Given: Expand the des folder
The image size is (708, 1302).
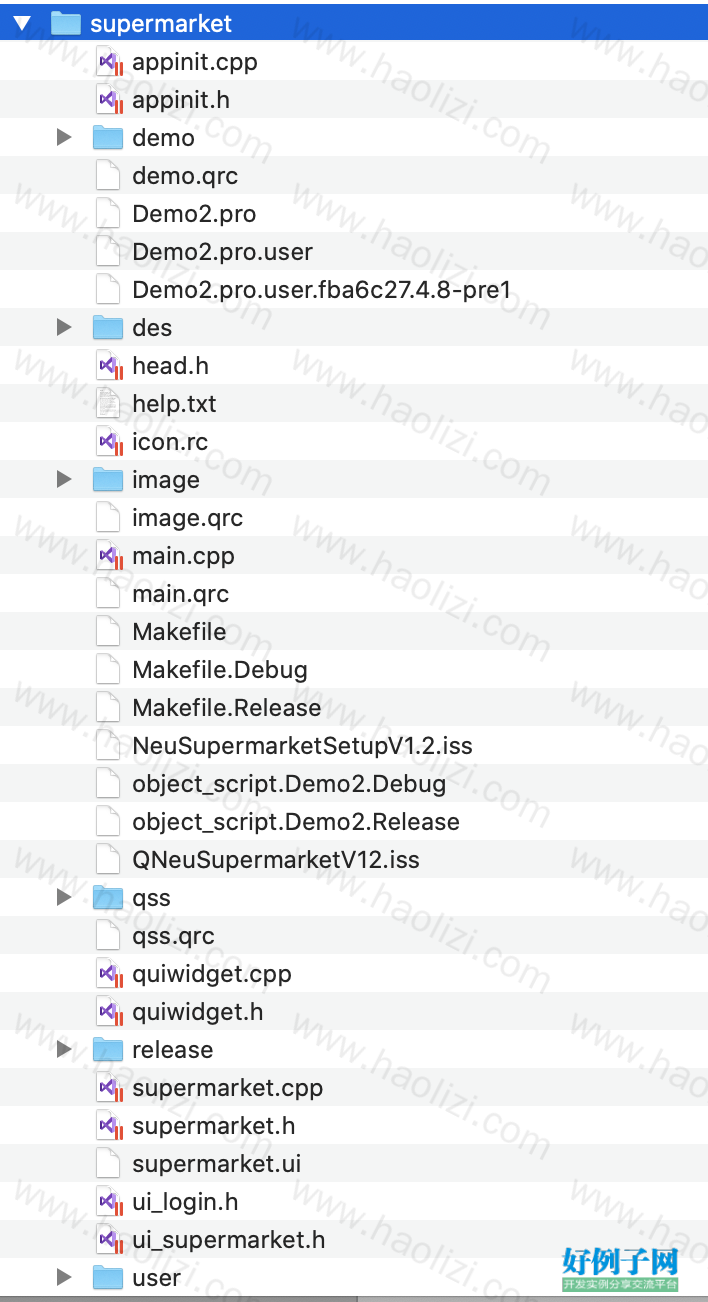Looking at the screenshot, I should [x=64, y=328].
